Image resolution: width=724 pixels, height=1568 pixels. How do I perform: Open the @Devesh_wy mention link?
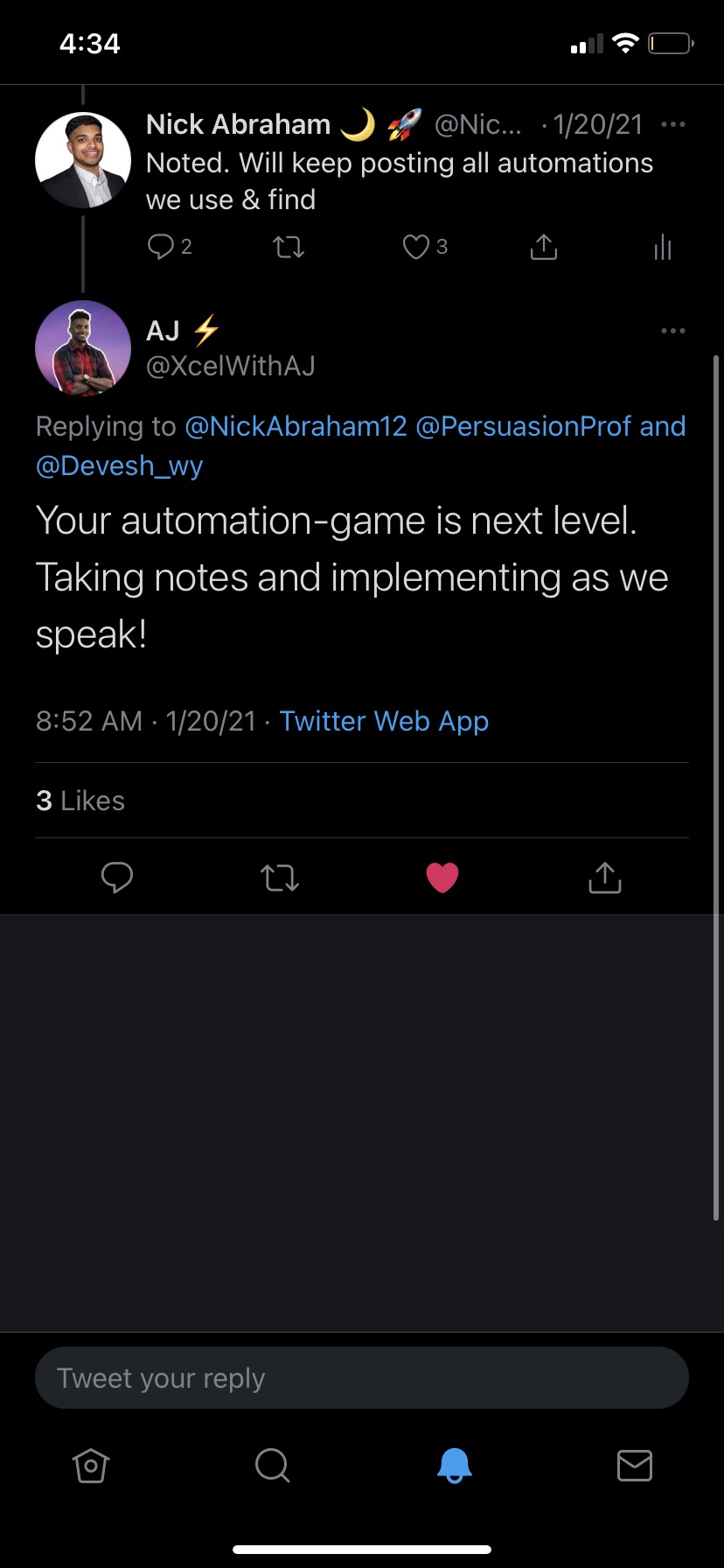(x=120, y=466)
